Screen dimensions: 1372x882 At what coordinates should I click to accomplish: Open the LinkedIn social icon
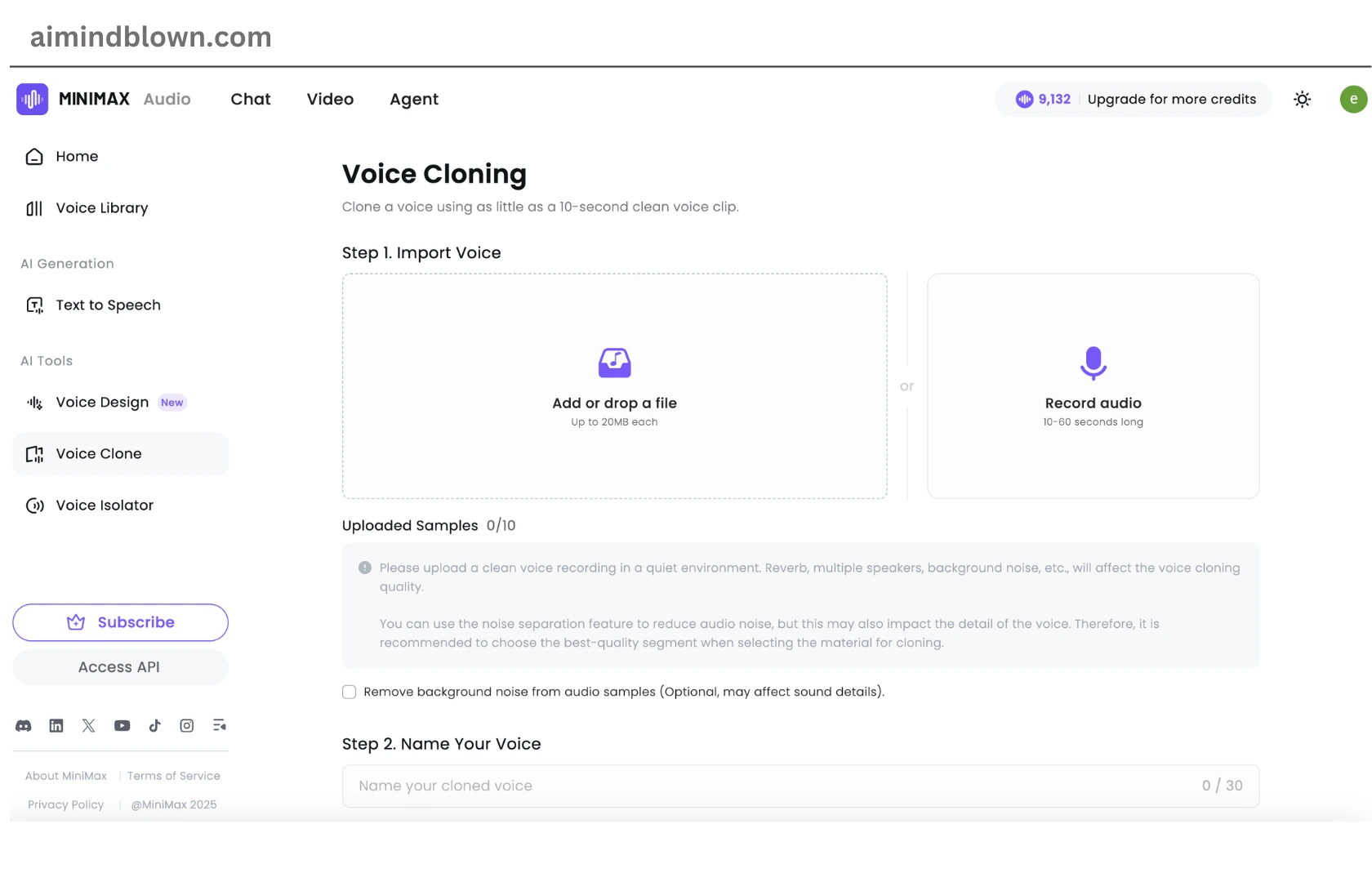(x=56, y=726)
